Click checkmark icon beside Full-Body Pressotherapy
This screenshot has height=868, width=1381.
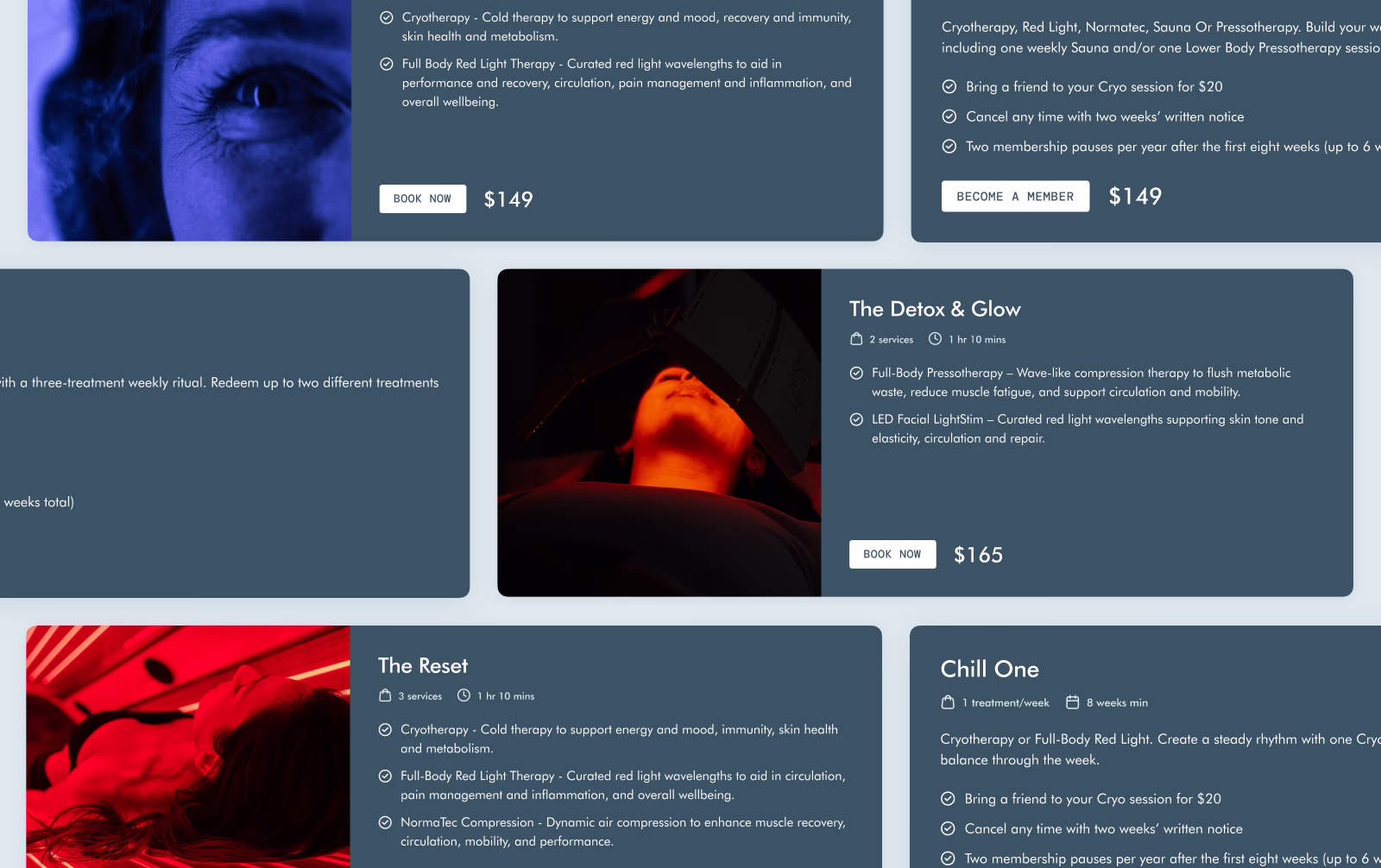tap(856, 373)
